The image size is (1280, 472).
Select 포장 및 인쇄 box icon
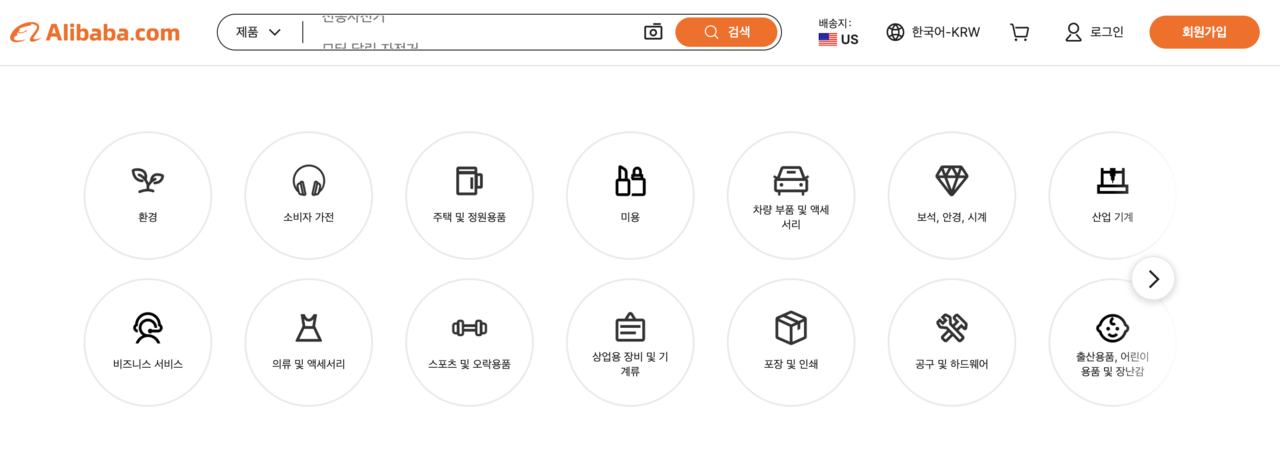click(x=790, y=328)
